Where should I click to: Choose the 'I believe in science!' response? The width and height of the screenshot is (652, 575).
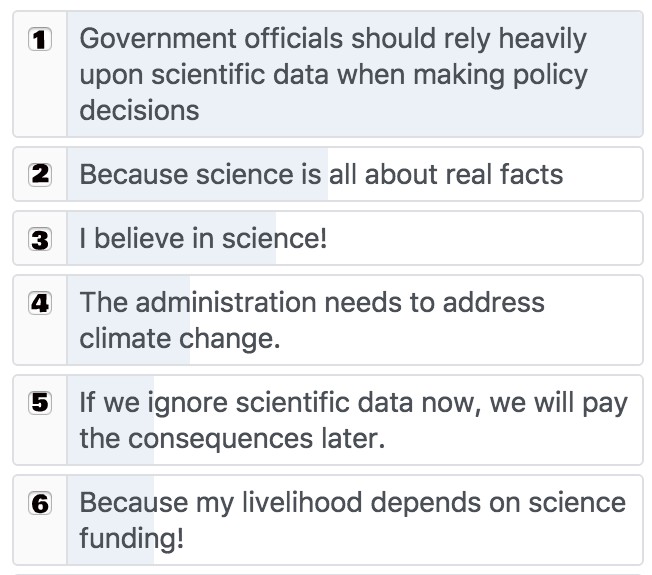tap(328, 238)
